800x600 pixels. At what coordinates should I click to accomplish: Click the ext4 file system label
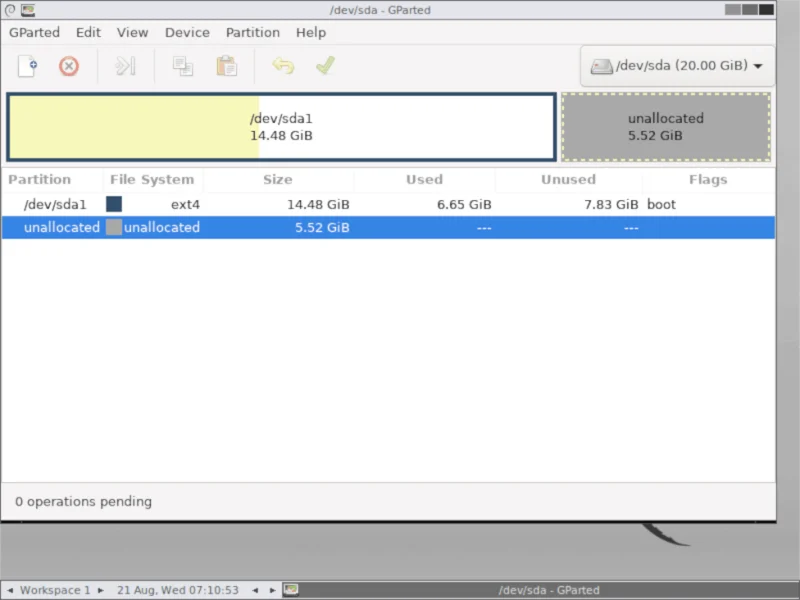185,205
